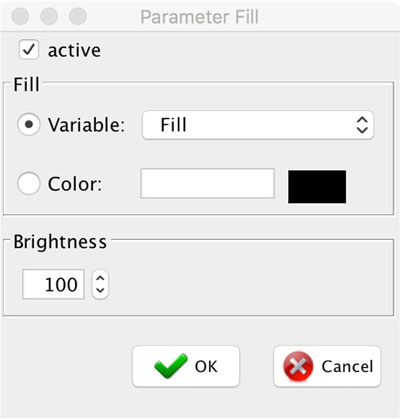Click the Brightness value field showing 100
This screenshot has width=402, height=419.
pyautogui.click(x=53, y=284)
